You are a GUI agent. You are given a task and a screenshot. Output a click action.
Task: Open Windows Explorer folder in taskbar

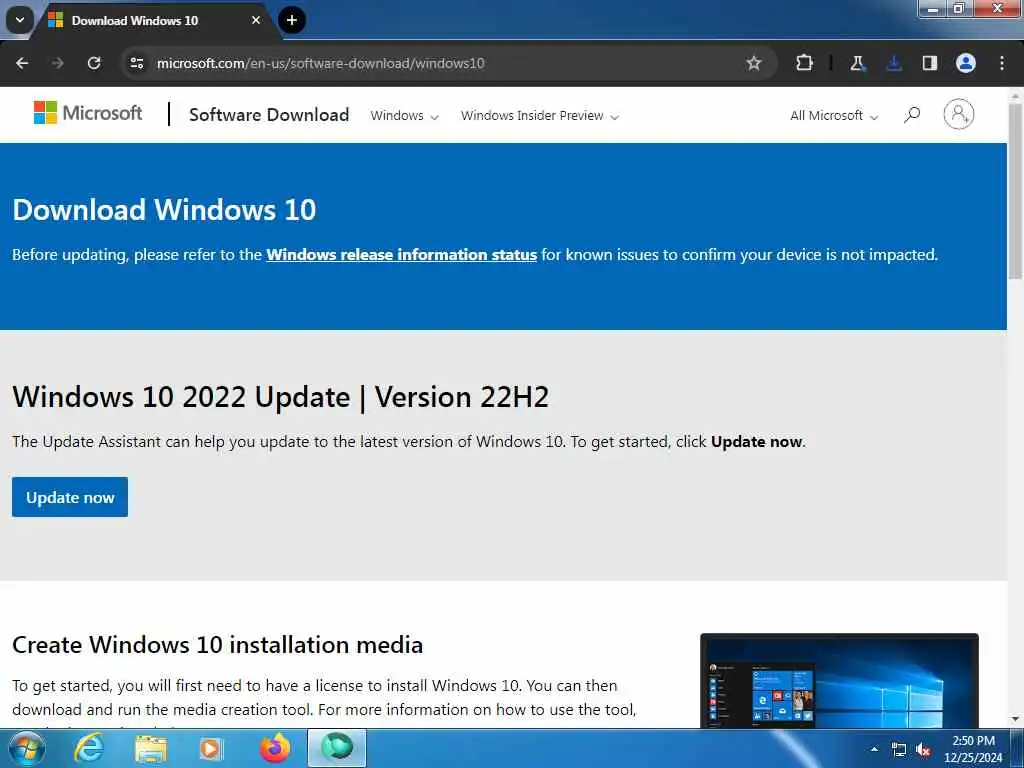tap(151, 748)
